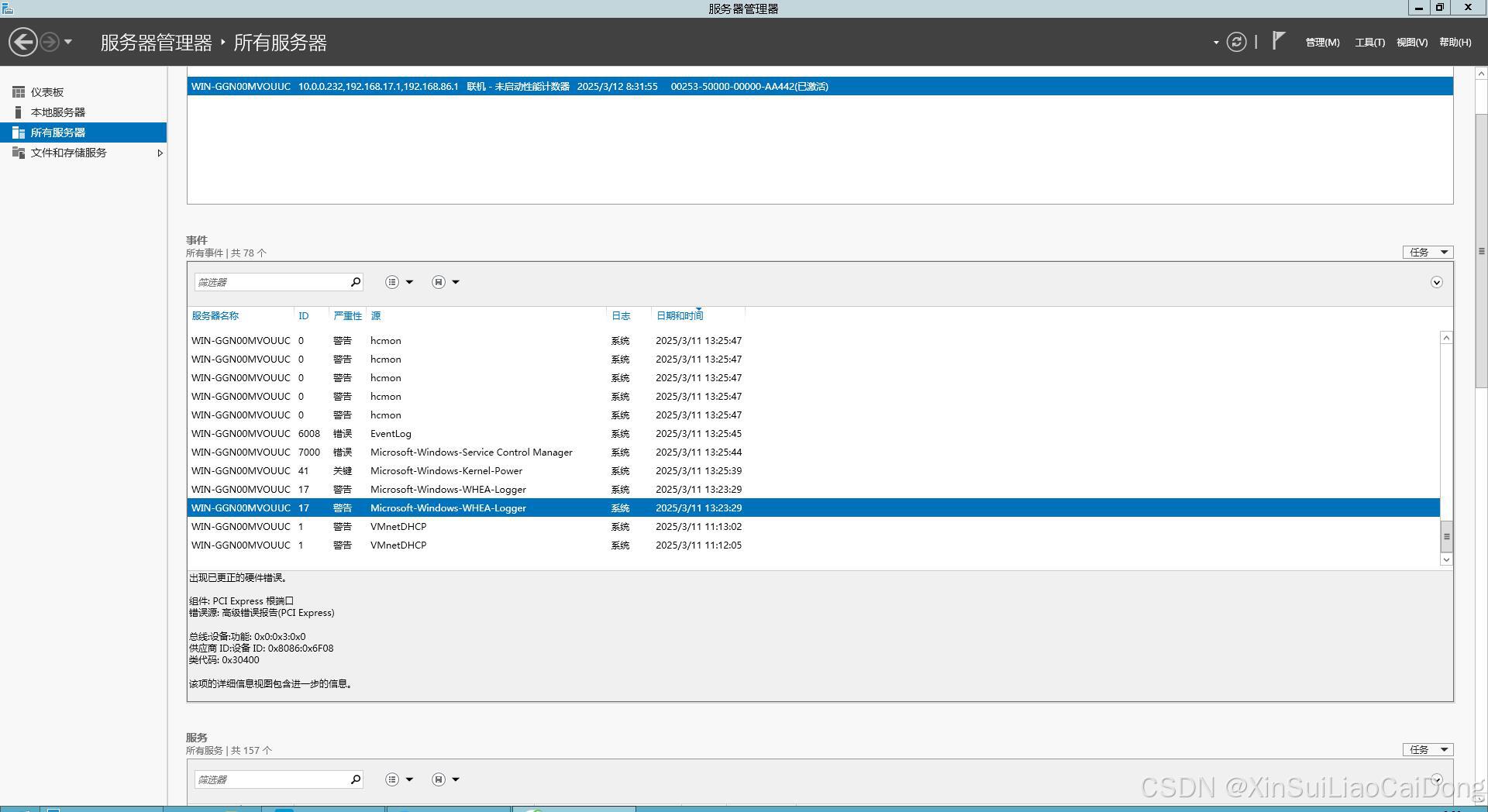Select 仪表板 in the sidebar
This screenshot has width=1488, height=812.
pos(84,92)
